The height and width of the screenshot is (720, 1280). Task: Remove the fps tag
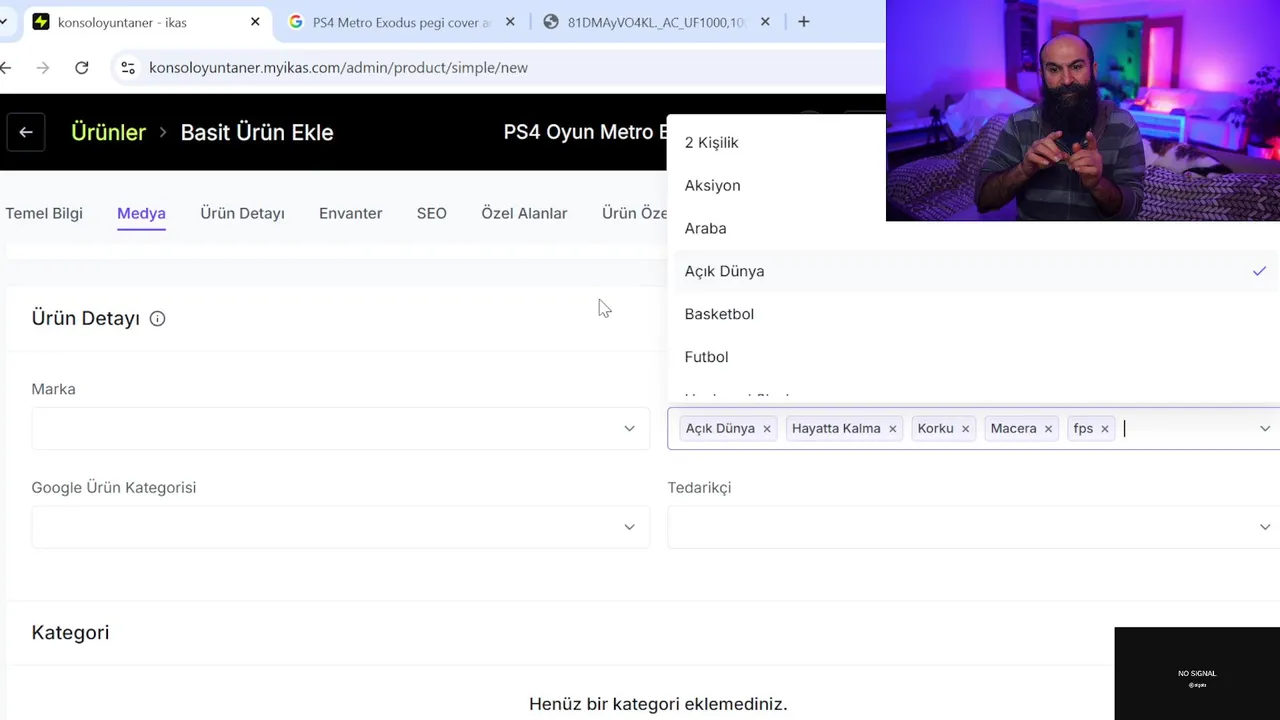[1105, 428]
